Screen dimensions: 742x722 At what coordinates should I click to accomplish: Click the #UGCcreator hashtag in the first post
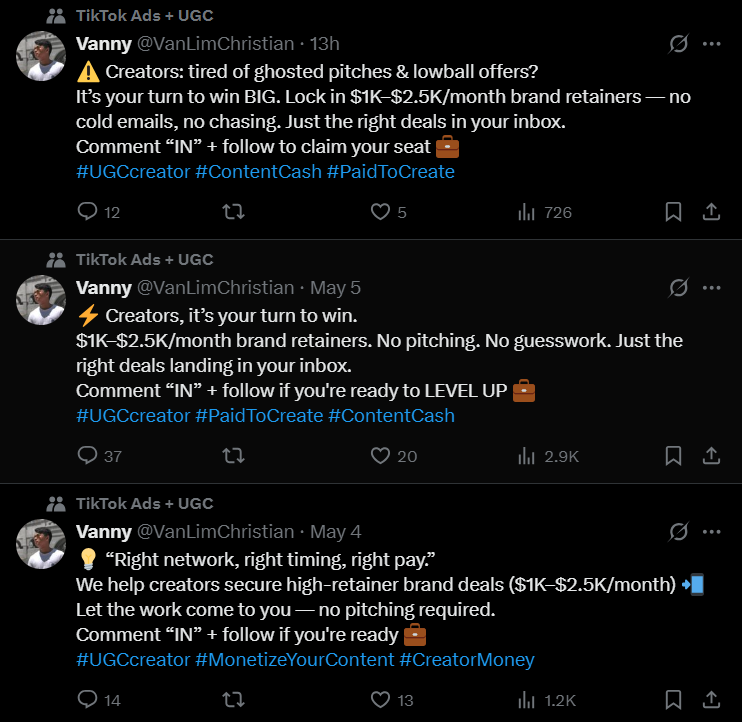132,171
